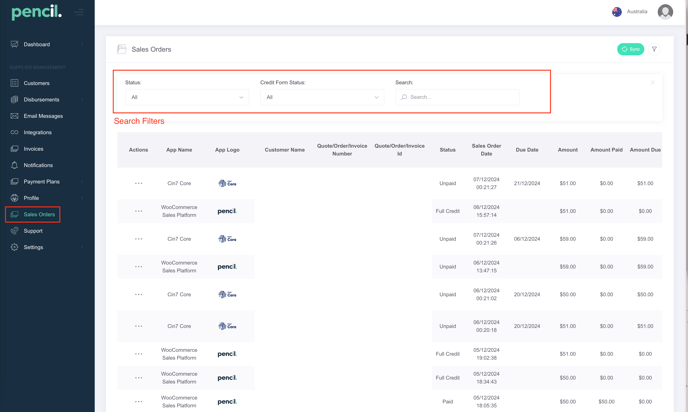Expand the Settings sidebar menu
Image resolution: width=688 pixels, height=412 pixels.
point(34,247)
